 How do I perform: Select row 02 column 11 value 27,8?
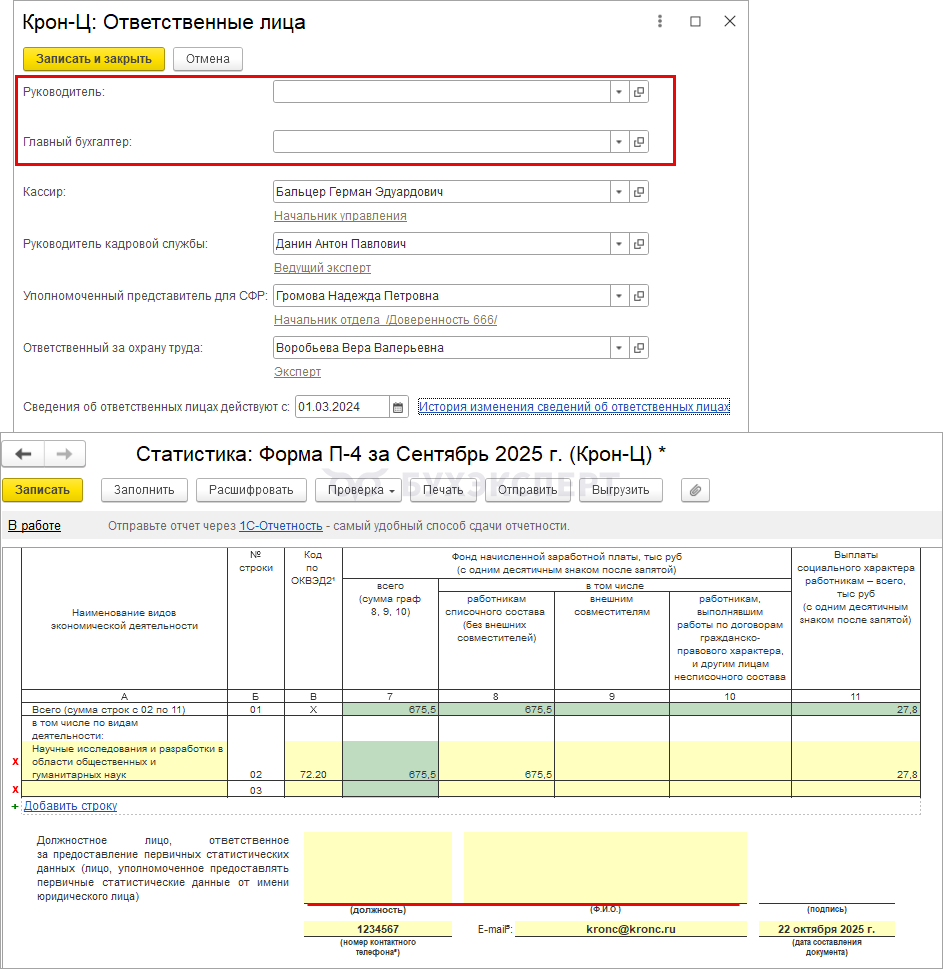[856, 761]
